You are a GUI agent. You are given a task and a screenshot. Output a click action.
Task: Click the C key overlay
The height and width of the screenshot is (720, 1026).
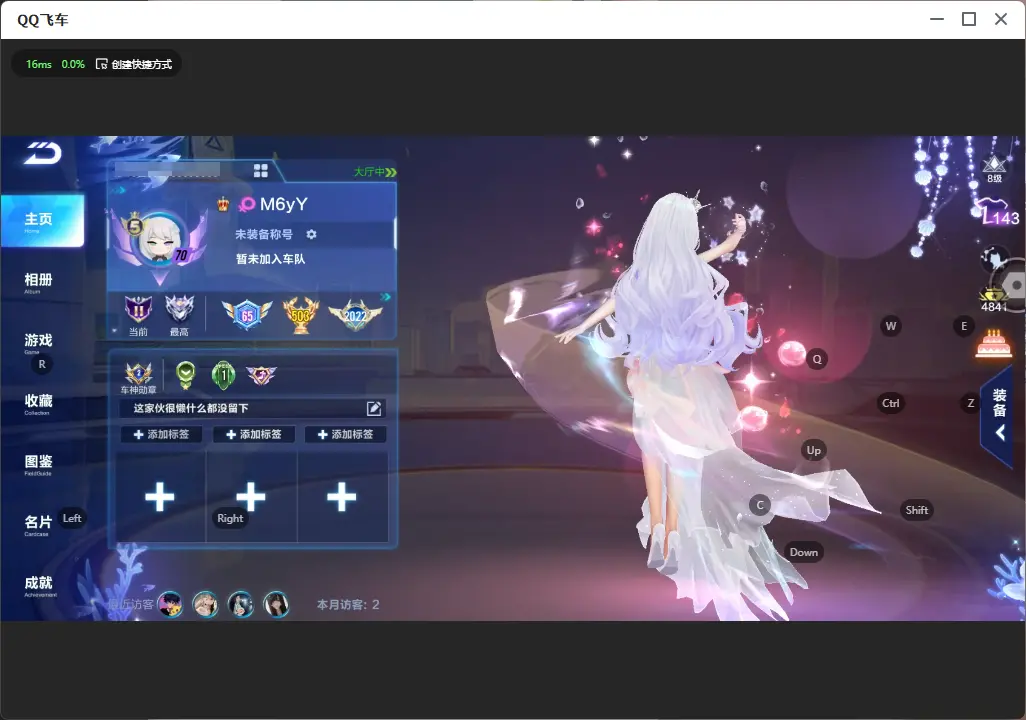tap(760, 505)
